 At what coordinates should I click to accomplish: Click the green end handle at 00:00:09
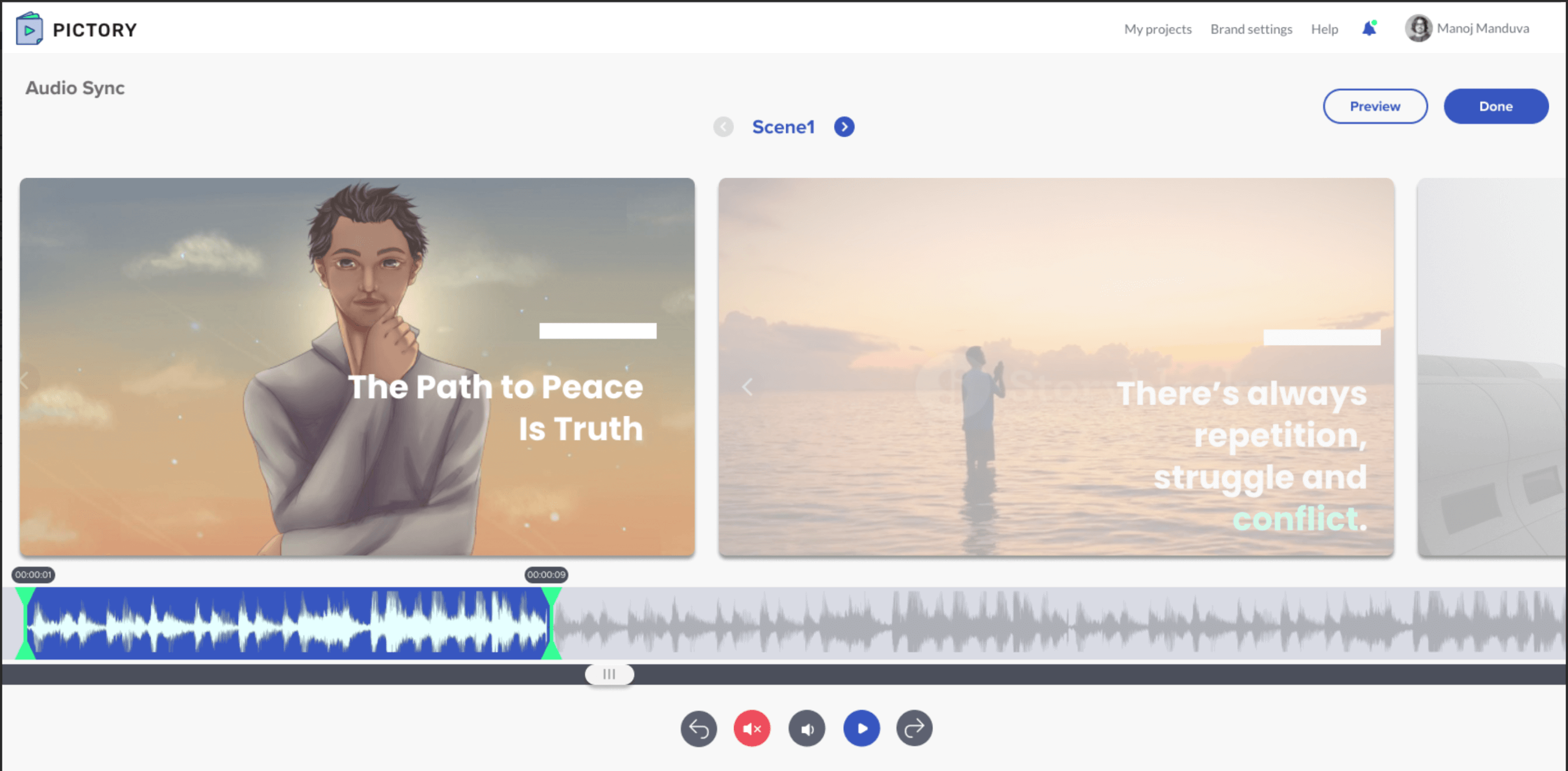pyautogui.click(x=551, y=623)
